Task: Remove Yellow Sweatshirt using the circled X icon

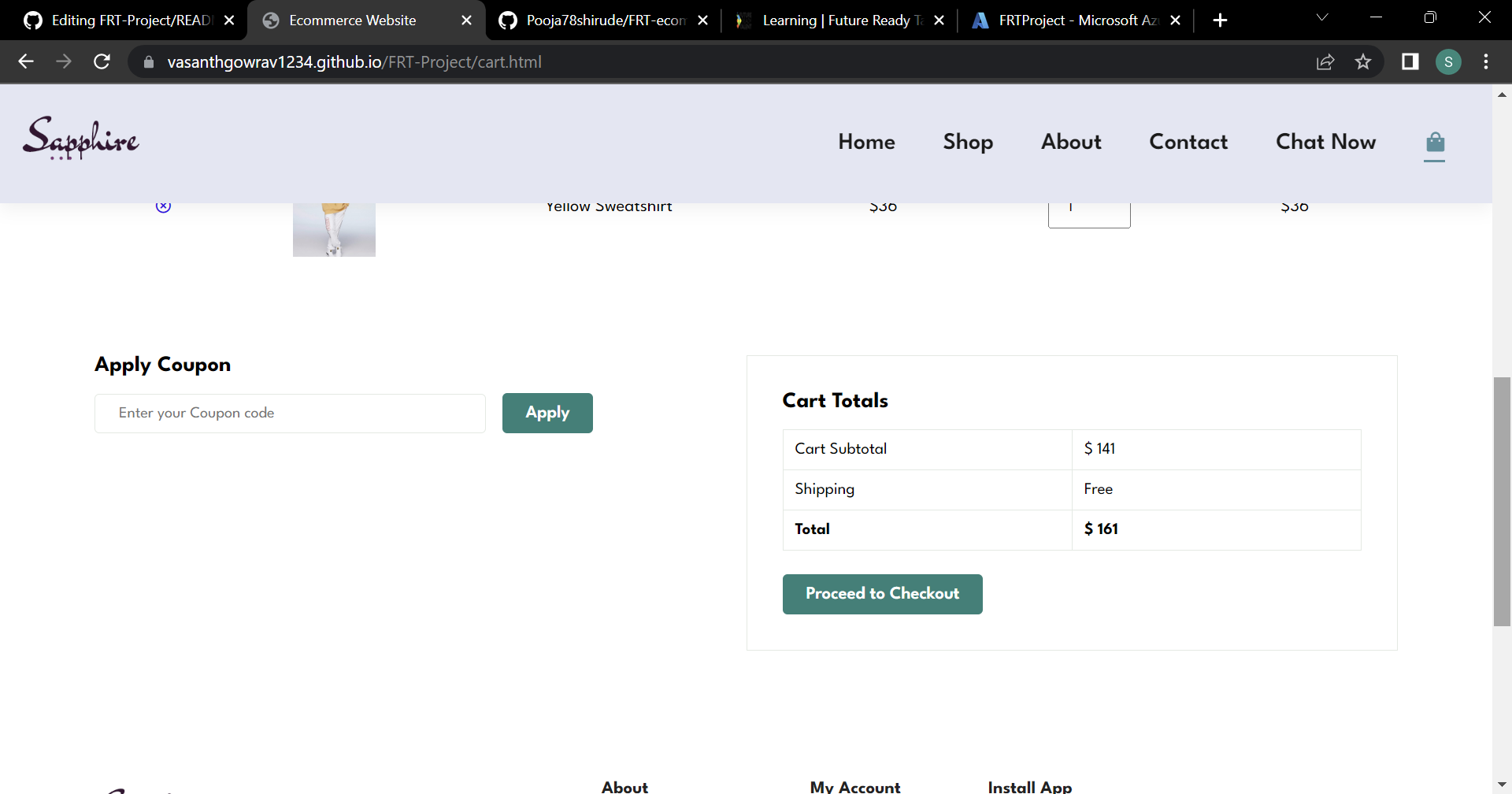Action: [x=164, y=205]
